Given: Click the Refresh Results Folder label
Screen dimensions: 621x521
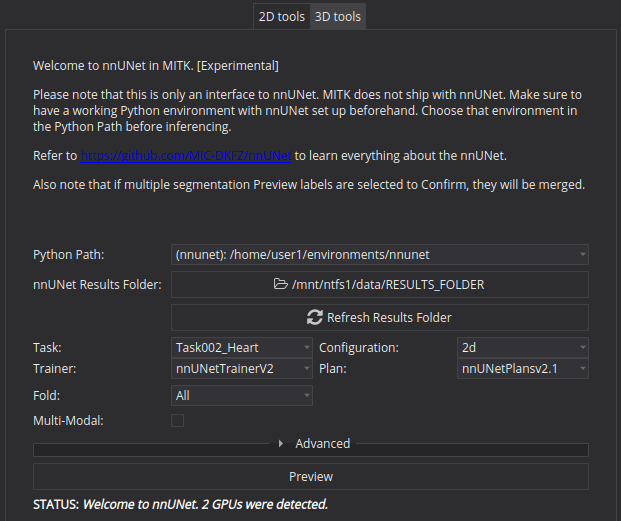Looking at the screenshot, I should (389, 318).
